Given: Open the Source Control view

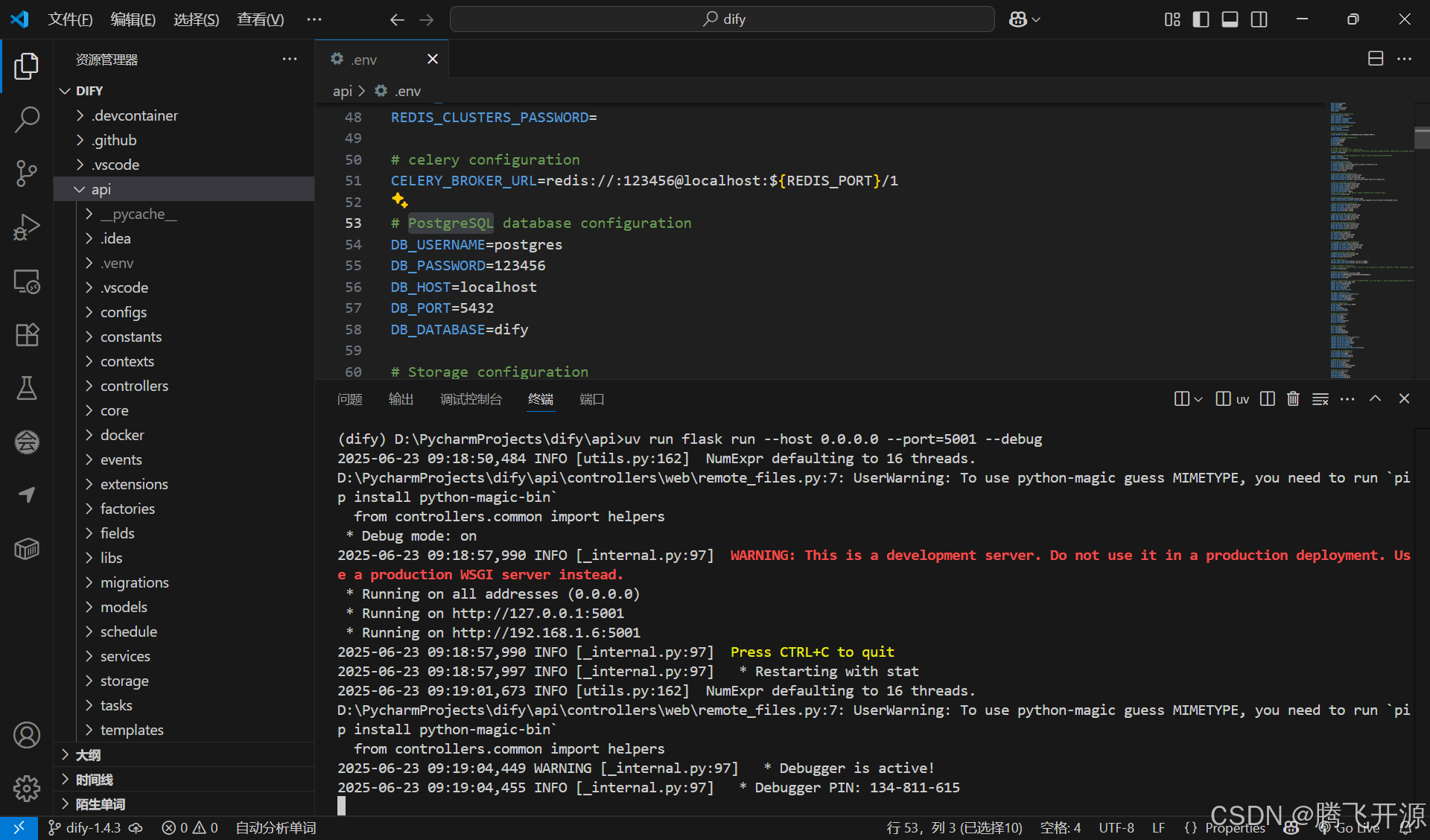Looking at the screenshot, I should tap(27, 173).
